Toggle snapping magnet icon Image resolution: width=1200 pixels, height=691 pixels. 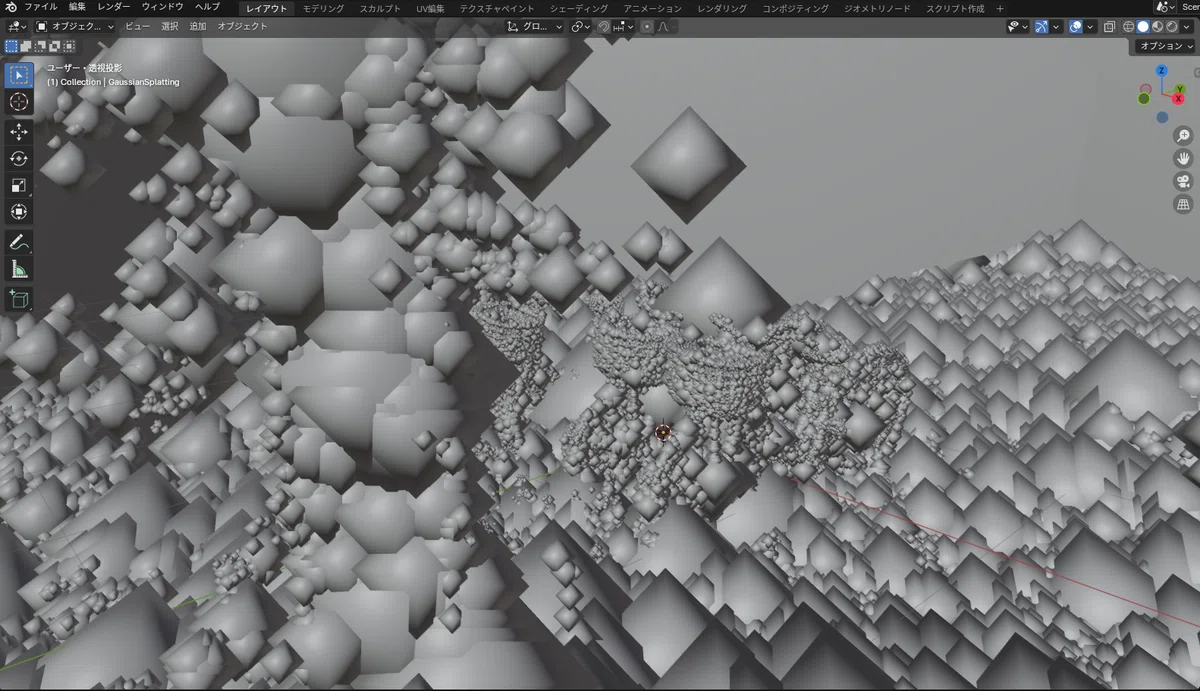(x=604, y=27)
